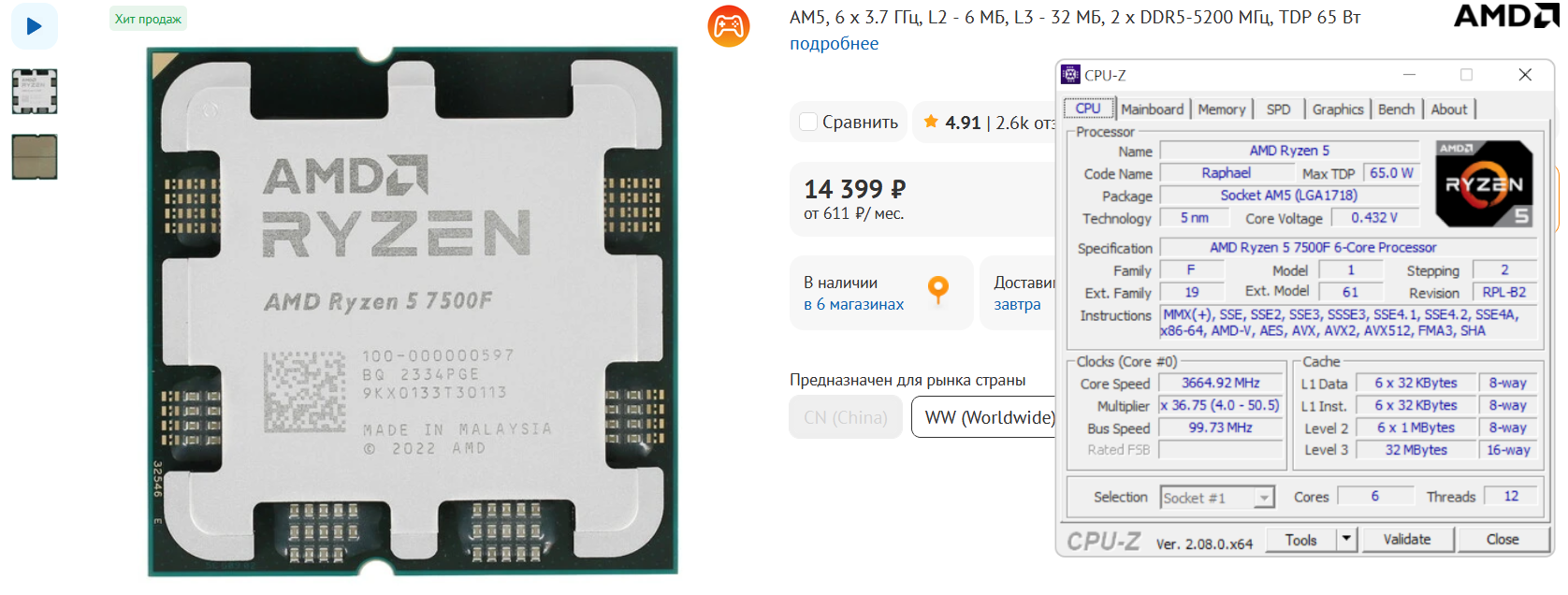Tick the Сравнить checkbox
This screenshot has height=595, width=1568.
pyautogui.click(x=809, y=122)
